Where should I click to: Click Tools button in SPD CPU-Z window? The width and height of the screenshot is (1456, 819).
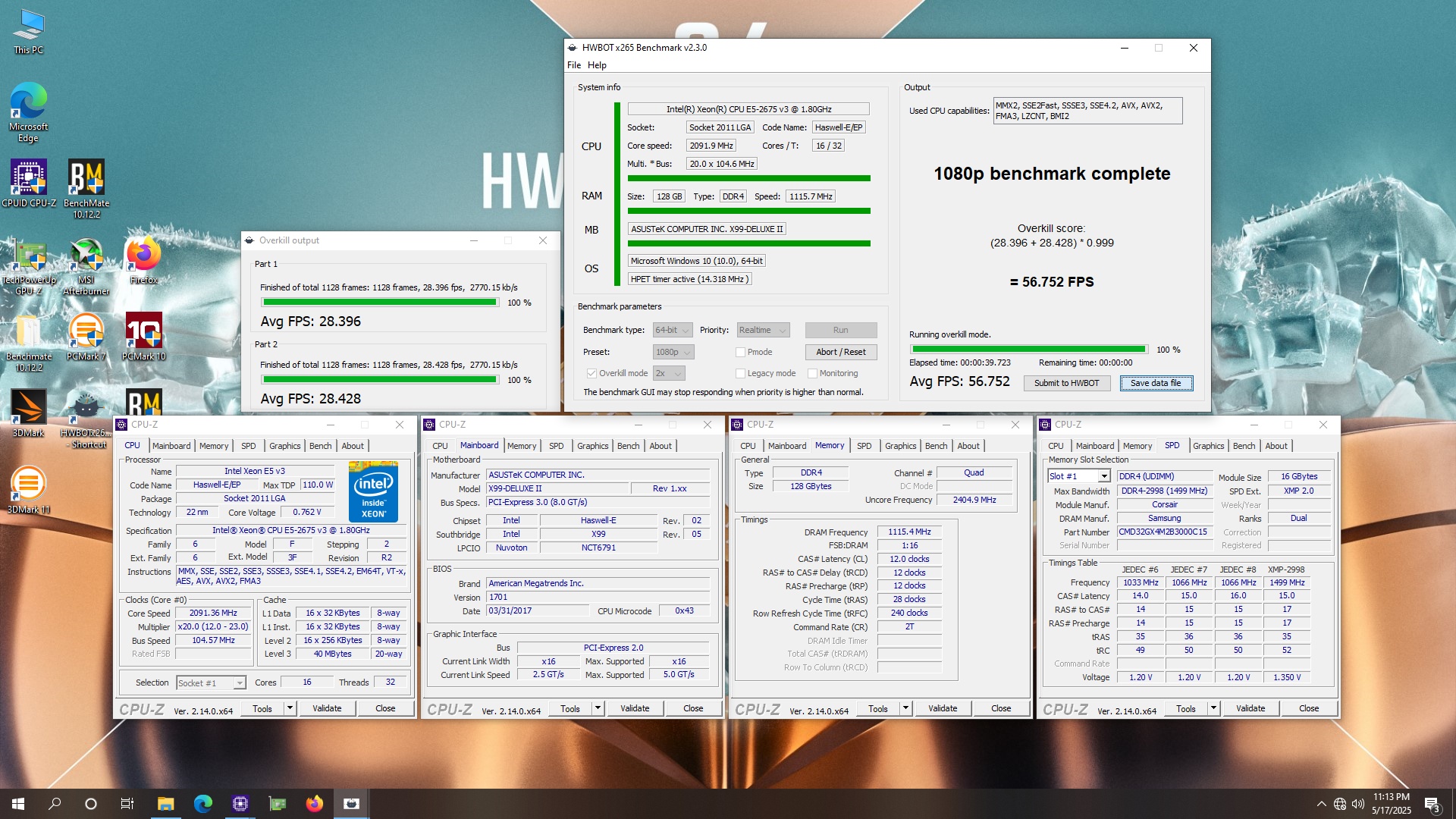pyautogui.click(x=1186, y=708)
